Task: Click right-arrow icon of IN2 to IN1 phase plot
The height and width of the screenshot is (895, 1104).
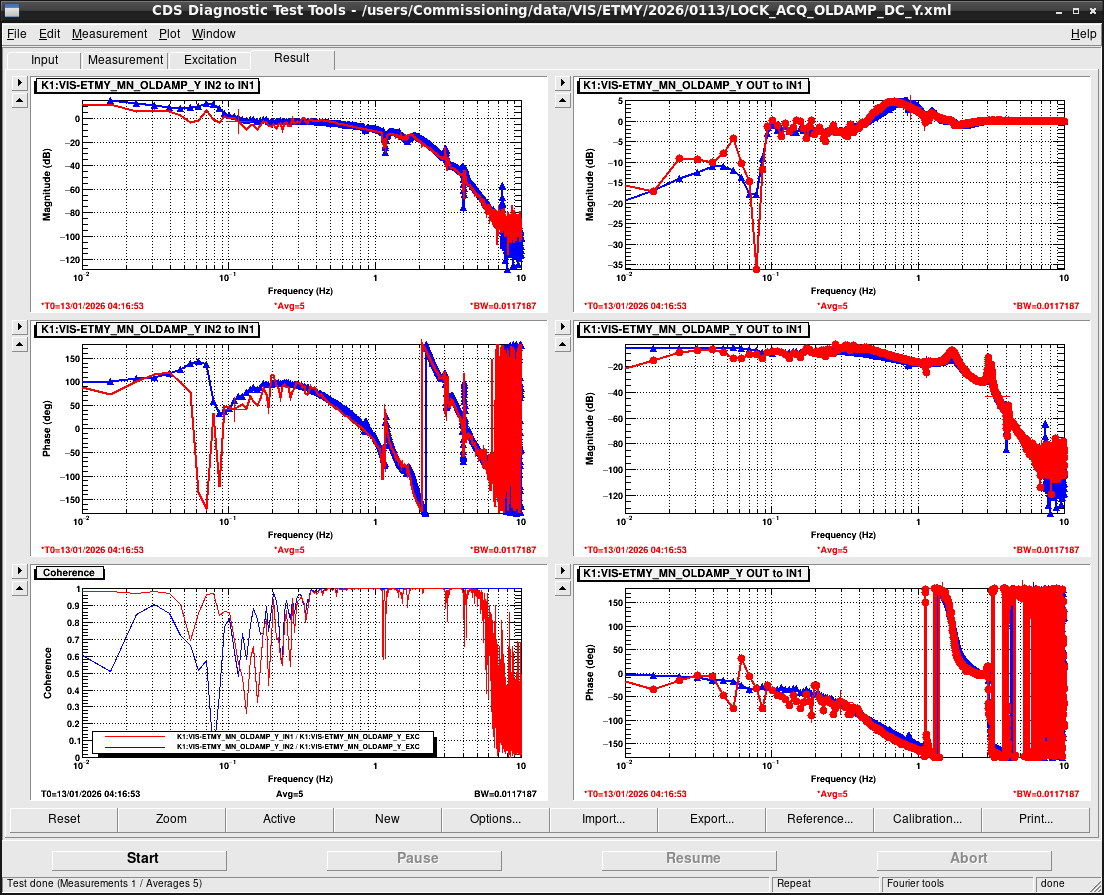Action: click(20, 327)
